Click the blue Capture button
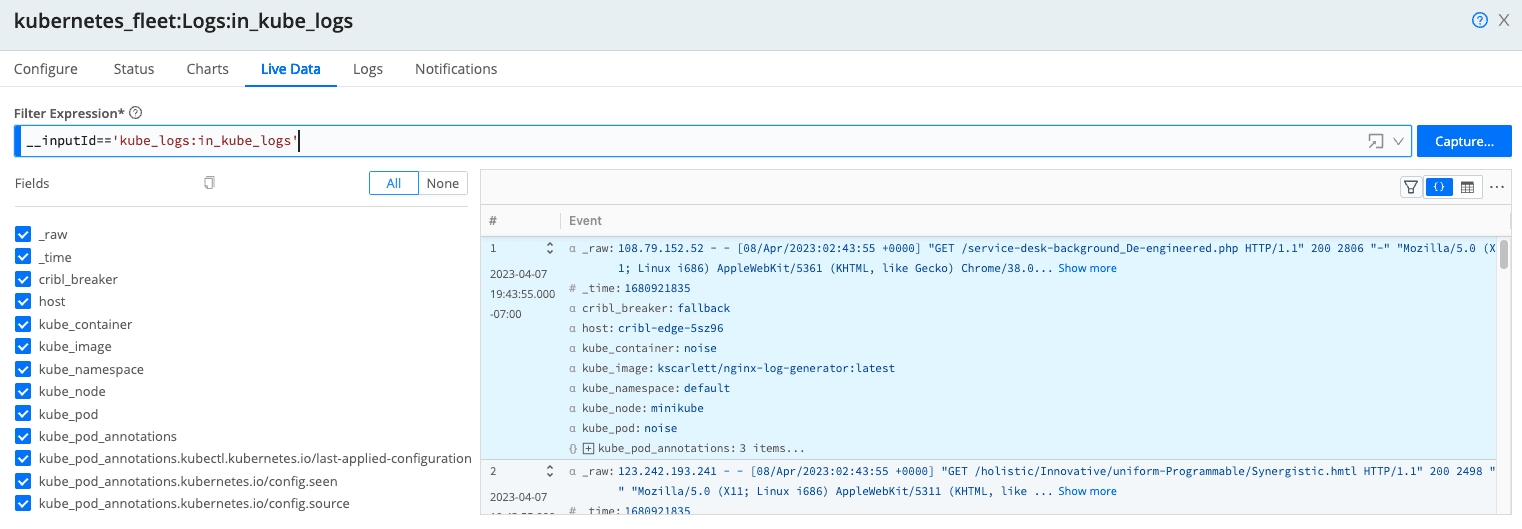 [1464, 142]
